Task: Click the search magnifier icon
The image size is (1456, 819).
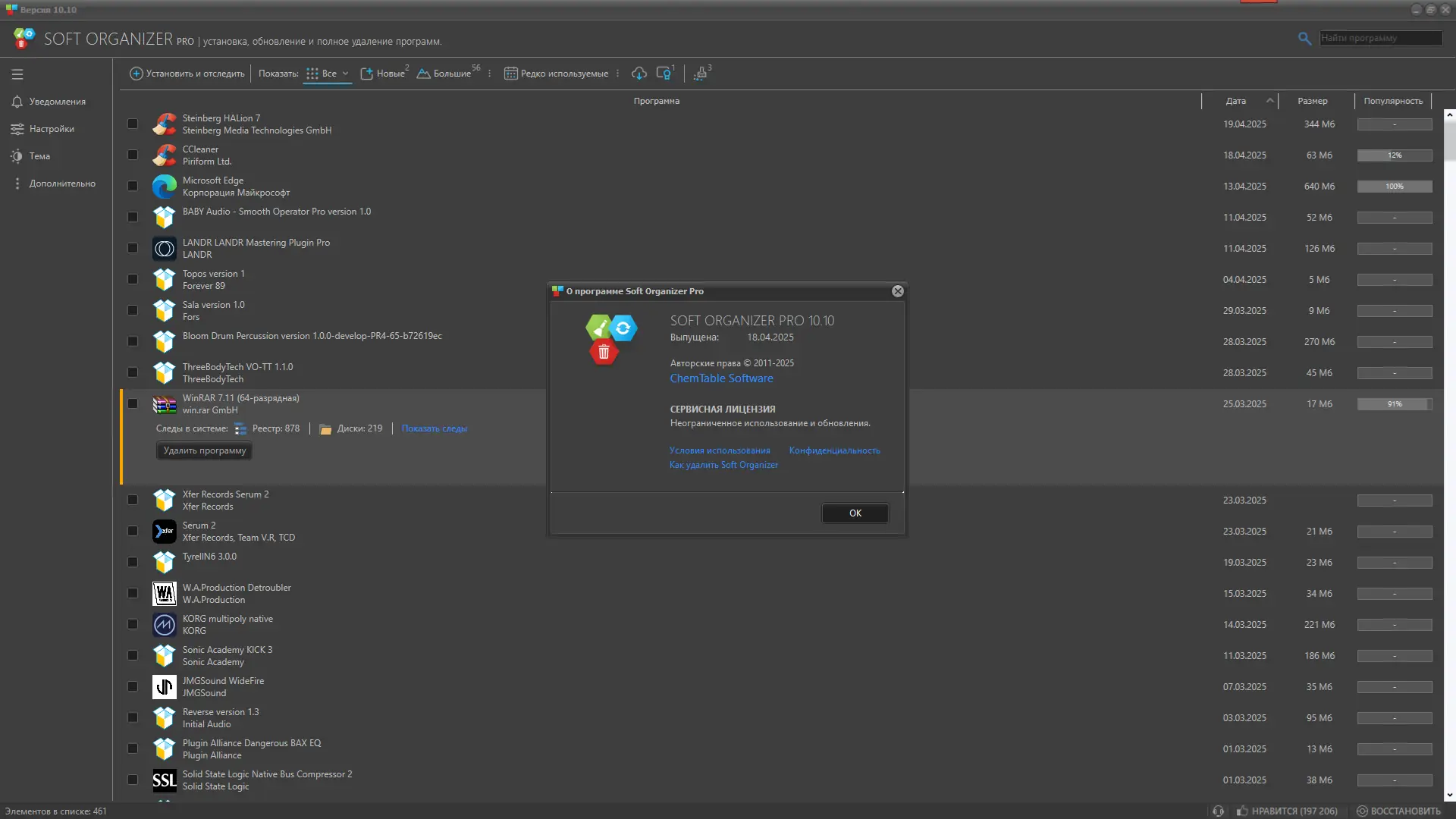Action: [x=1304, y=38]
